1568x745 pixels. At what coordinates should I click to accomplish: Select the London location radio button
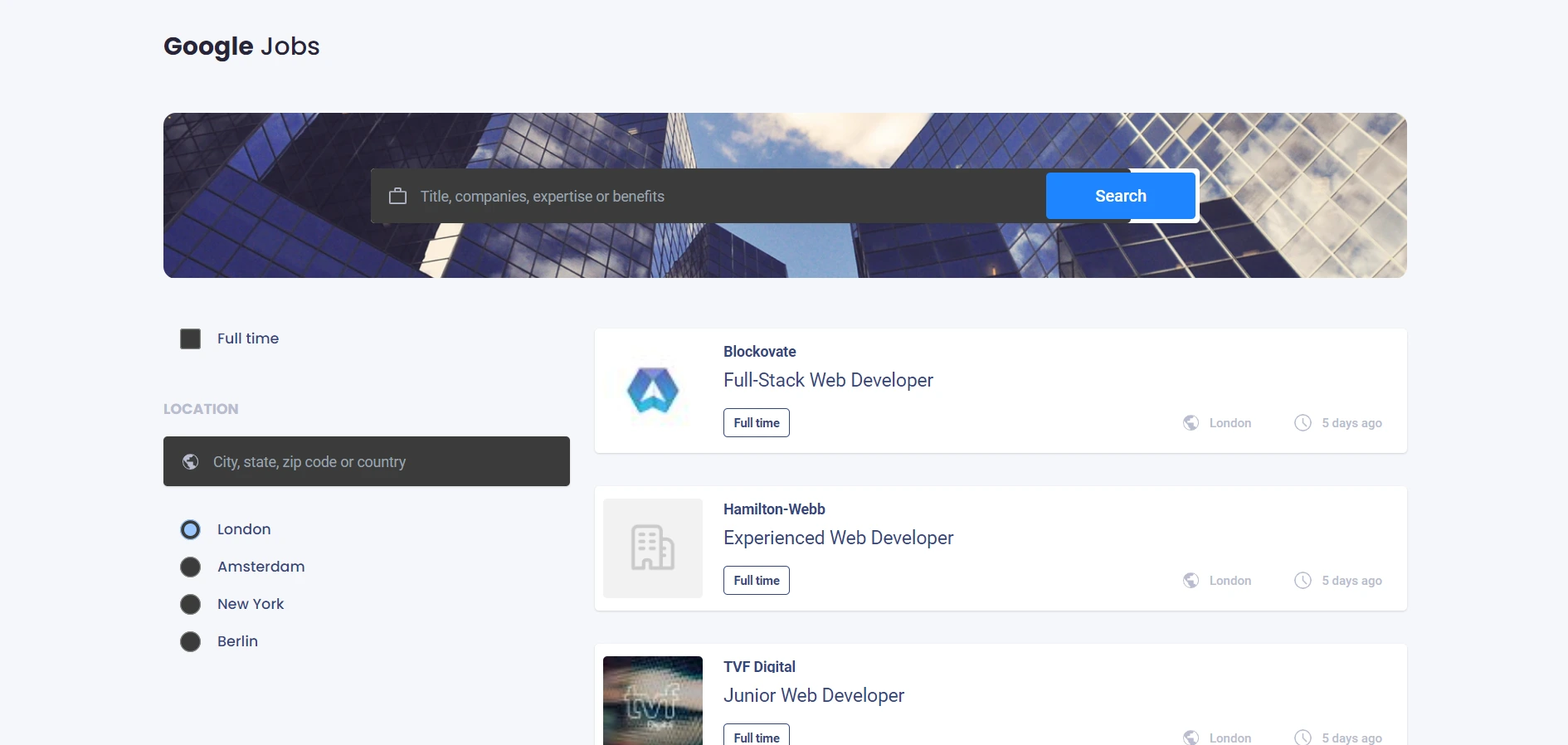click(191, 529)
